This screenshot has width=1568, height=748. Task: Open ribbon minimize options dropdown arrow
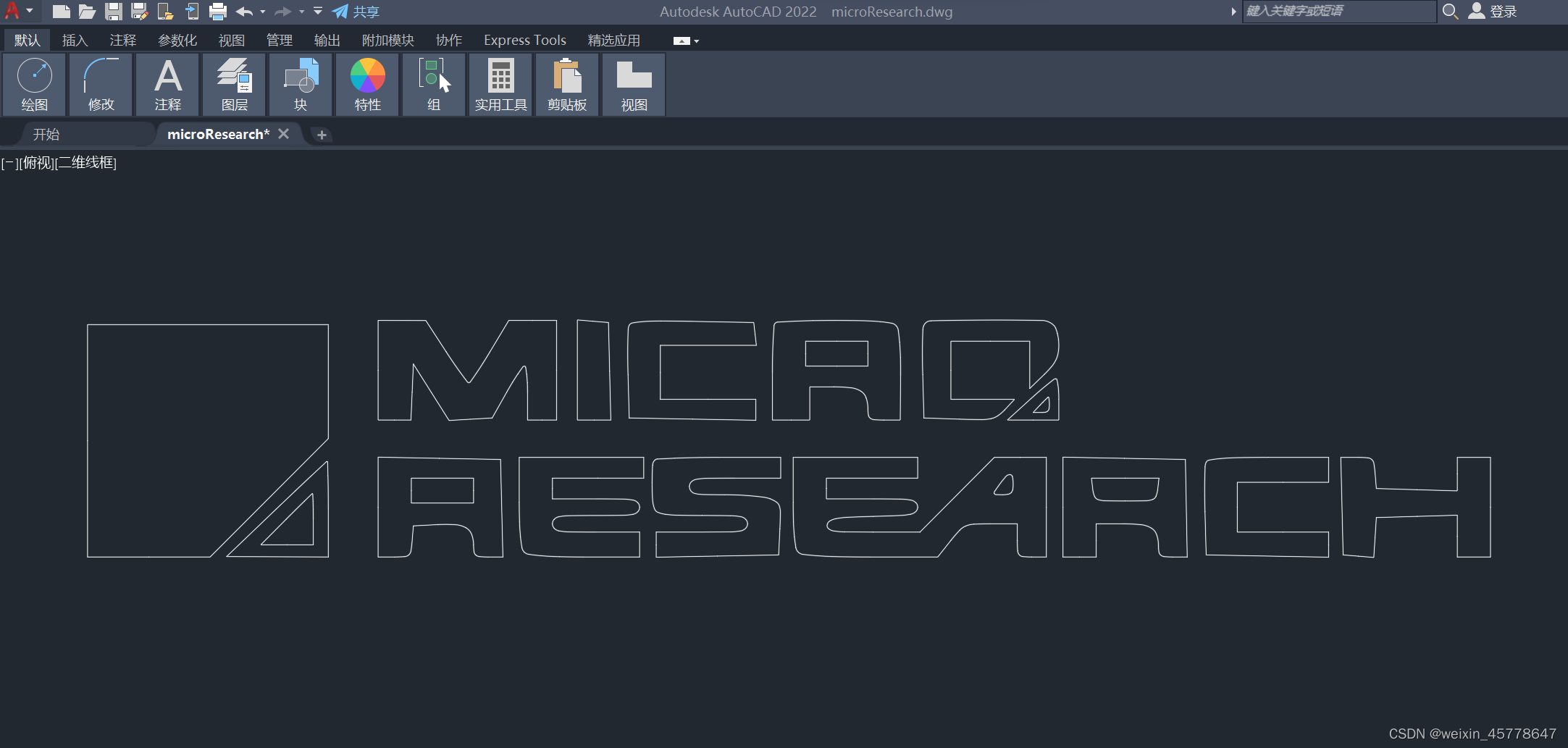coord(697,41)
